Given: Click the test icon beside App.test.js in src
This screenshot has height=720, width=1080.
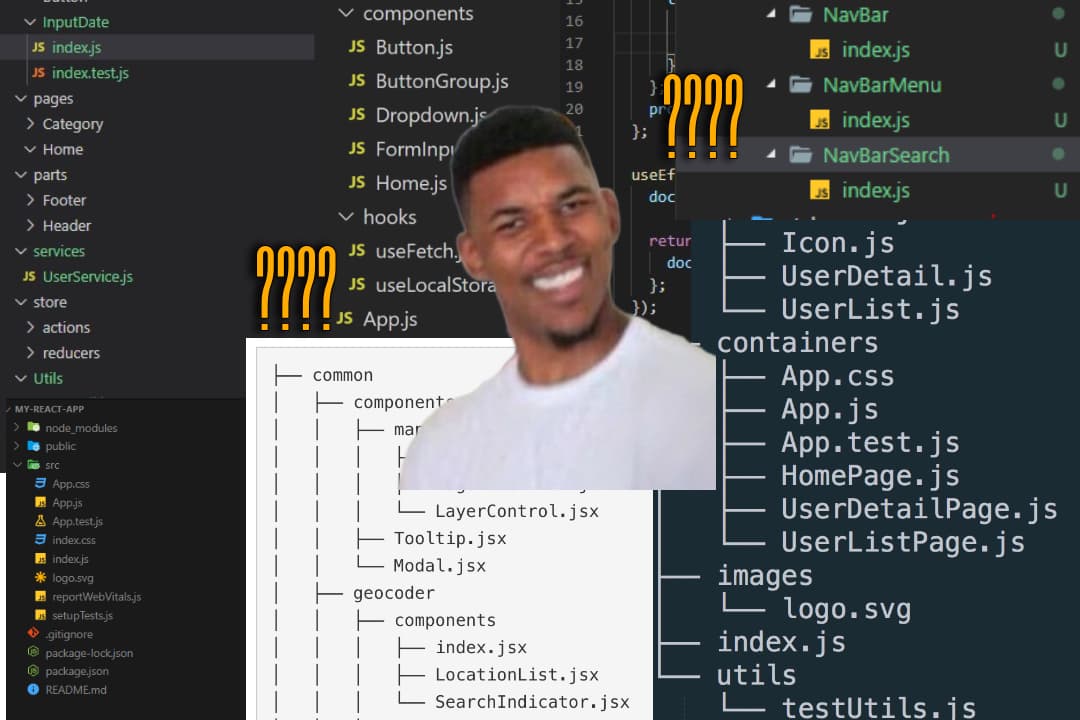Looking at the screenshot, I should (x=40, y=521).
